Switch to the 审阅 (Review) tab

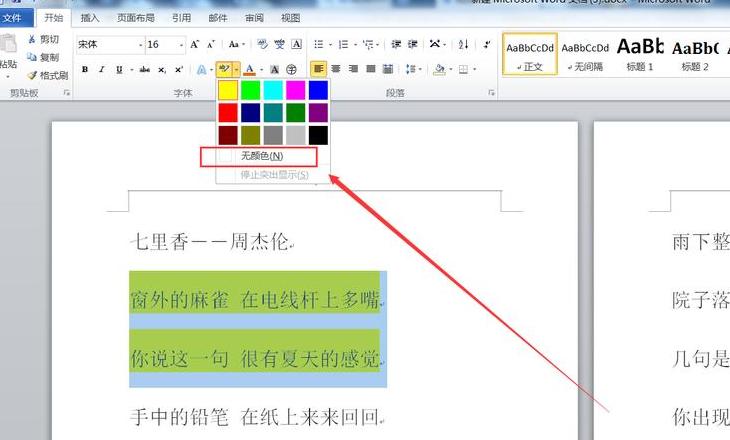click(x=254, y=18)
